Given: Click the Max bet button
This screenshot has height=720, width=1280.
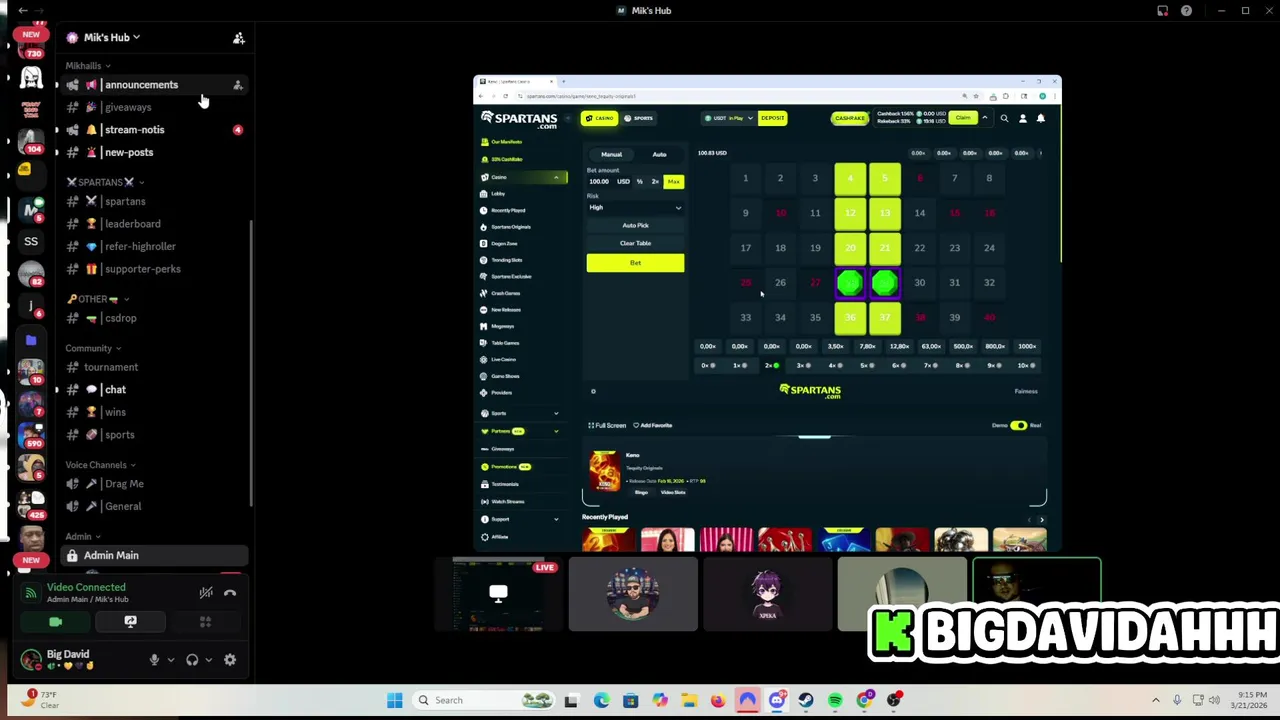Looking at the screenshot, I should [673, 182].
